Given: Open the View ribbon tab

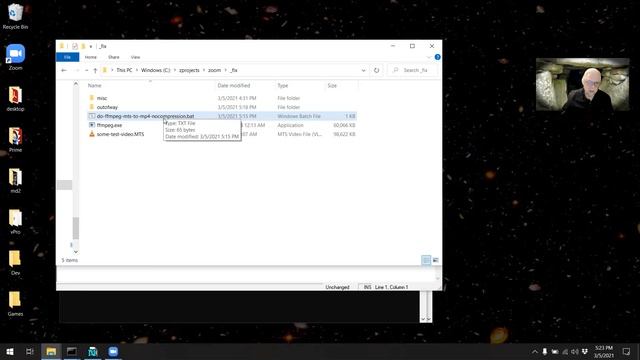Looking at the screenshot, I should click(x=136, y=57).
